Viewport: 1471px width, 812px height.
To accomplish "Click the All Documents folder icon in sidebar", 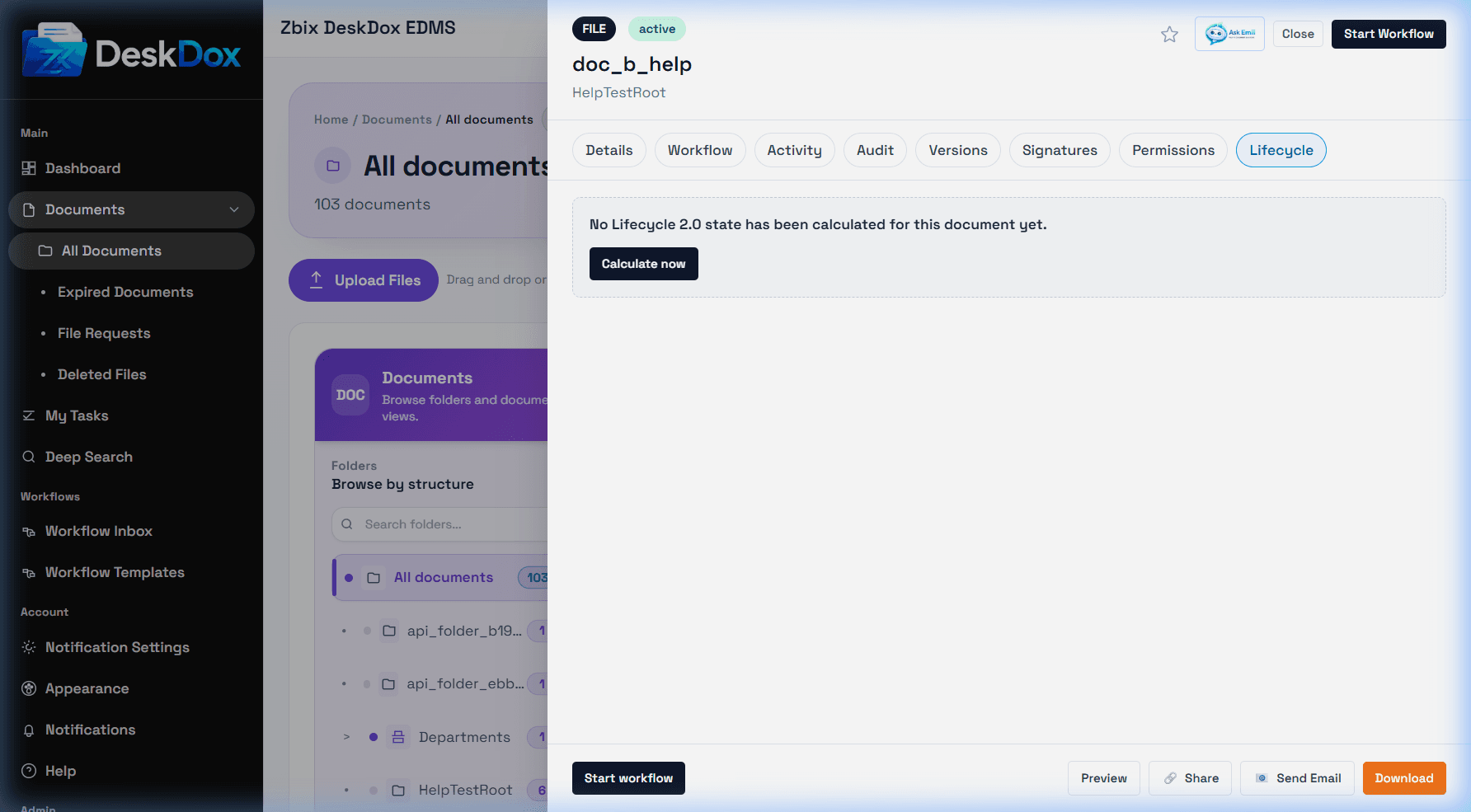I will [45, 251].
